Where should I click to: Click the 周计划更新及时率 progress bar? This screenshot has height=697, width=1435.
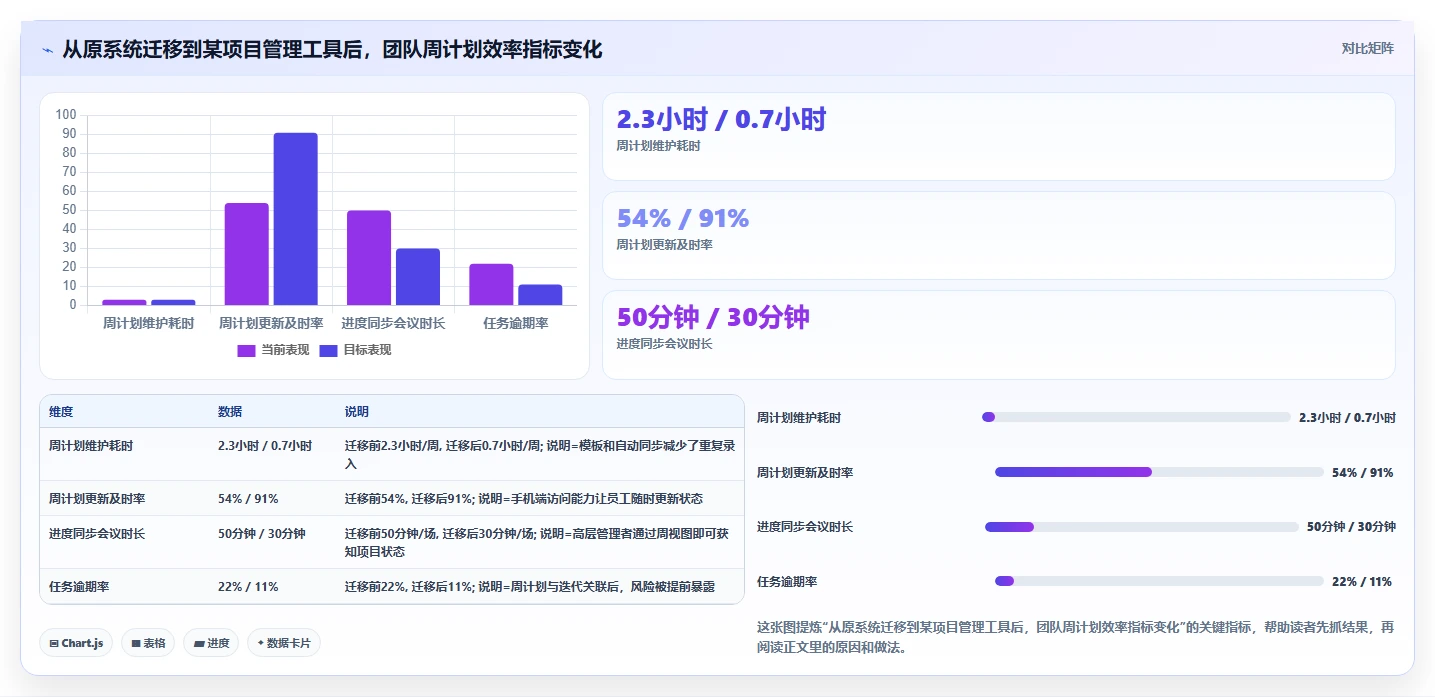(x=1159, y=472)
